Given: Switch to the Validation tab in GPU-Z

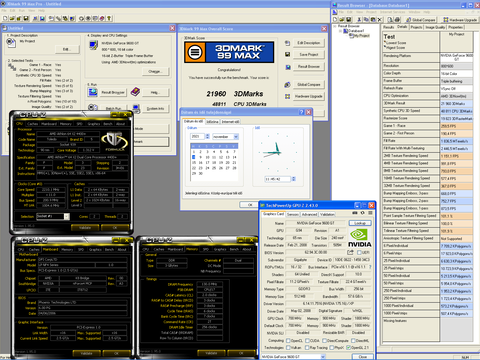Looking at the screenshot, I should click(x=327, y=214).
